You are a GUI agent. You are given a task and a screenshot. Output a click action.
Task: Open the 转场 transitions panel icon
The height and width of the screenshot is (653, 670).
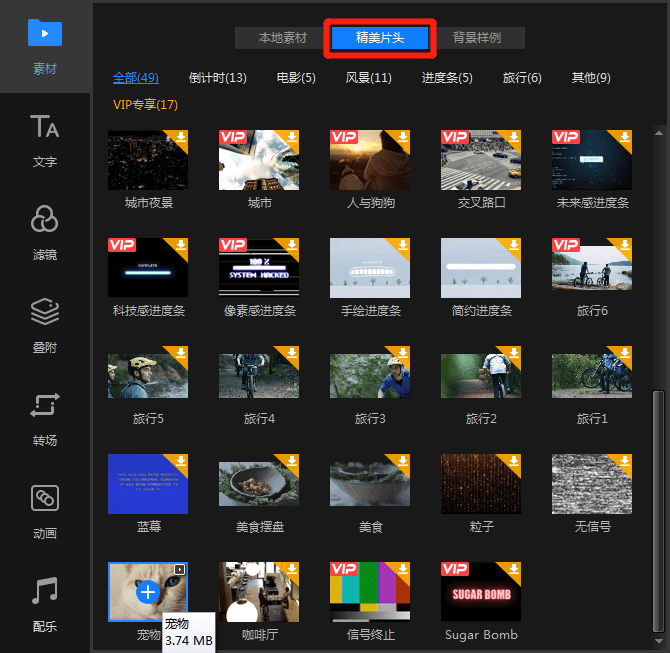click(45, 404)
